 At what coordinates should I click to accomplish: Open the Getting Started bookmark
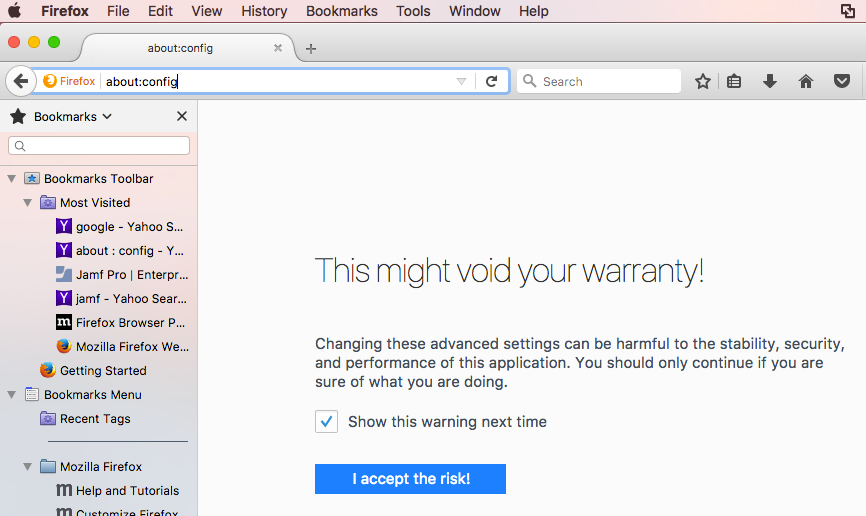click(x=93, y=371)
